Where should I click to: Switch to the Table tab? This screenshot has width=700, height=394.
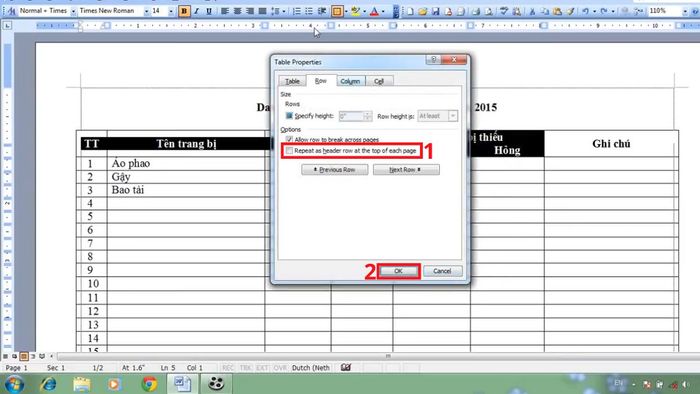pyautogui.click(x=292, y=81)
